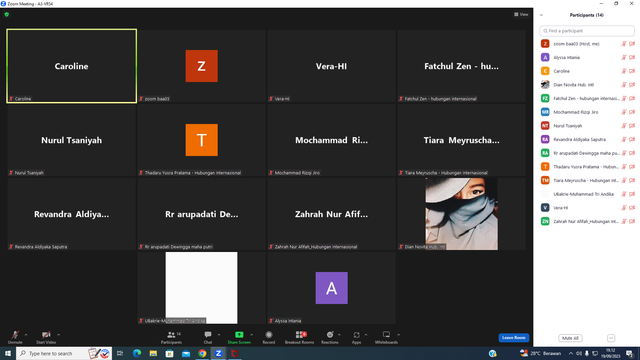The image size is (640, 360).
Task: Open audio options arrow beside Unmute
Action: (x=26, y=335)
